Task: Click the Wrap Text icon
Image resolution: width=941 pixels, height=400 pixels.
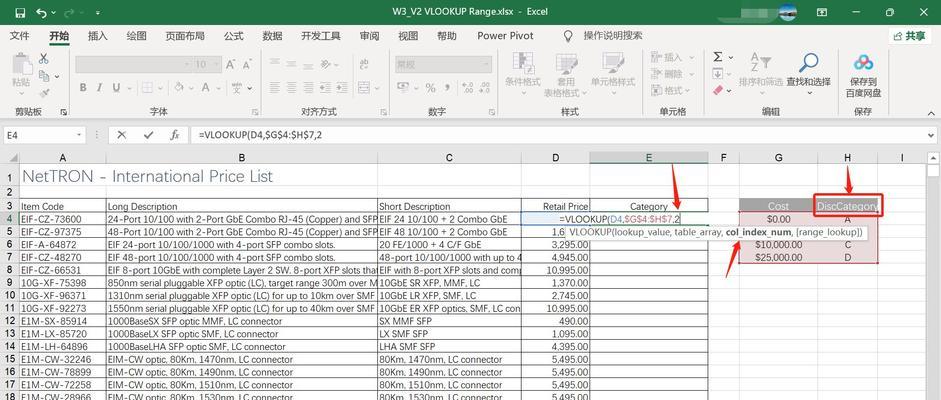Action: tap(364, 64)
